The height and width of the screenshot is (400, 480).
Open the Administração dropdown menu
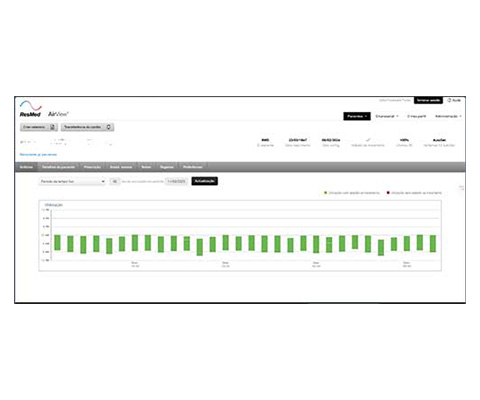[448, 116]
